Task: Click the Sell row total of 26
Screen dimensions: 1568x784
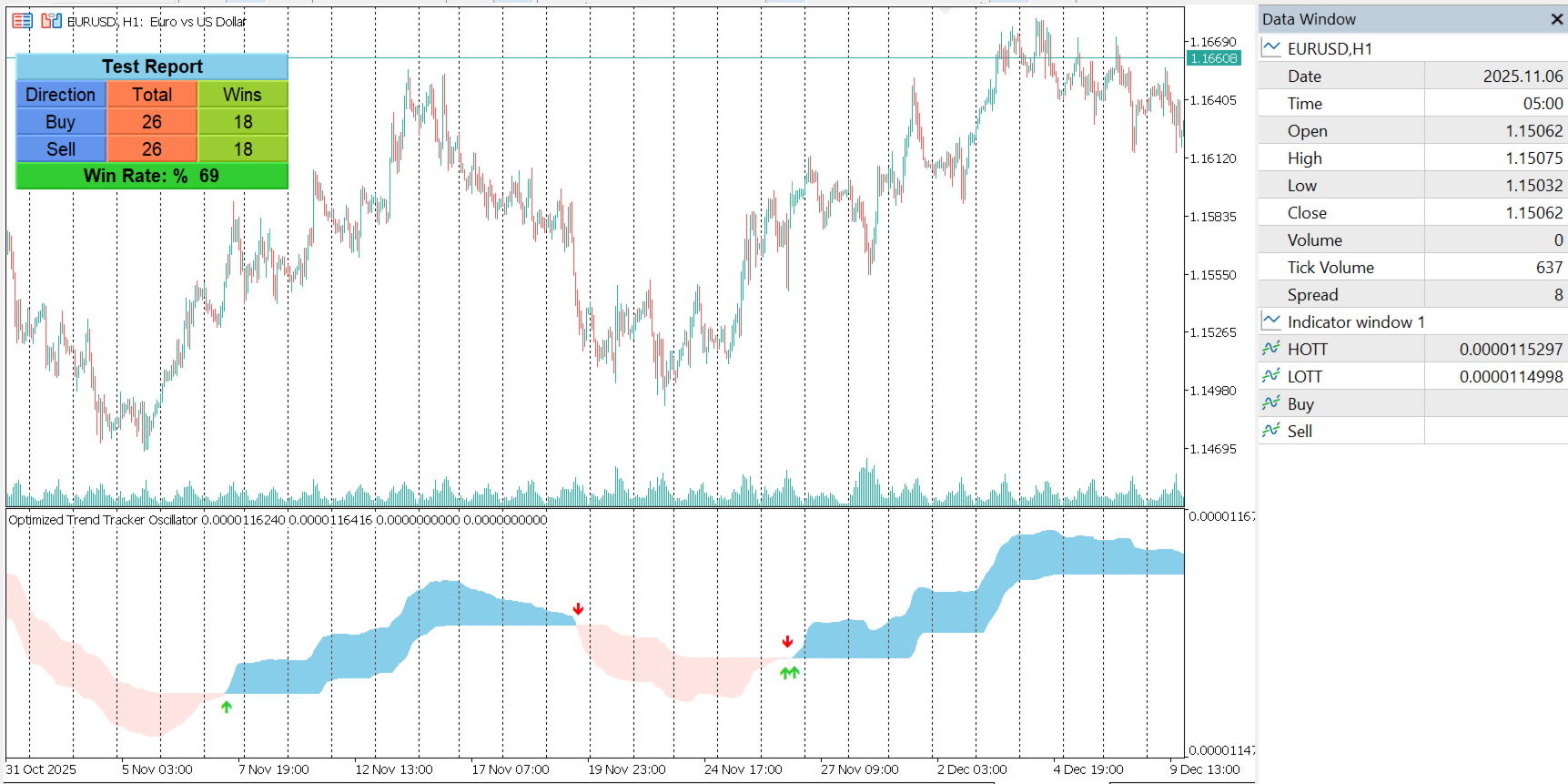Action: [152, 149]
